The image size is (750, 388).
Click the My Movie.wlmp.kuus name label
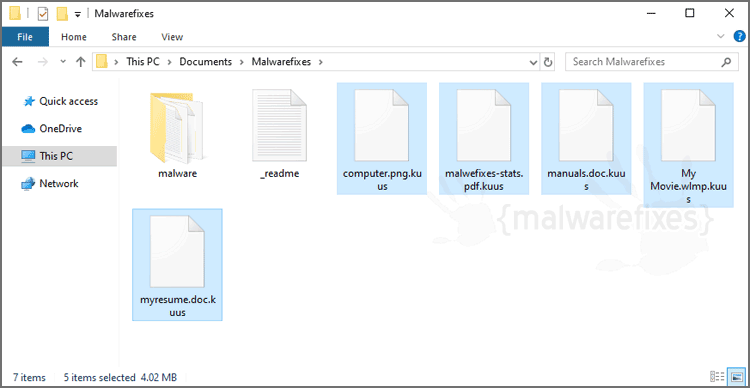coord(689,186)
